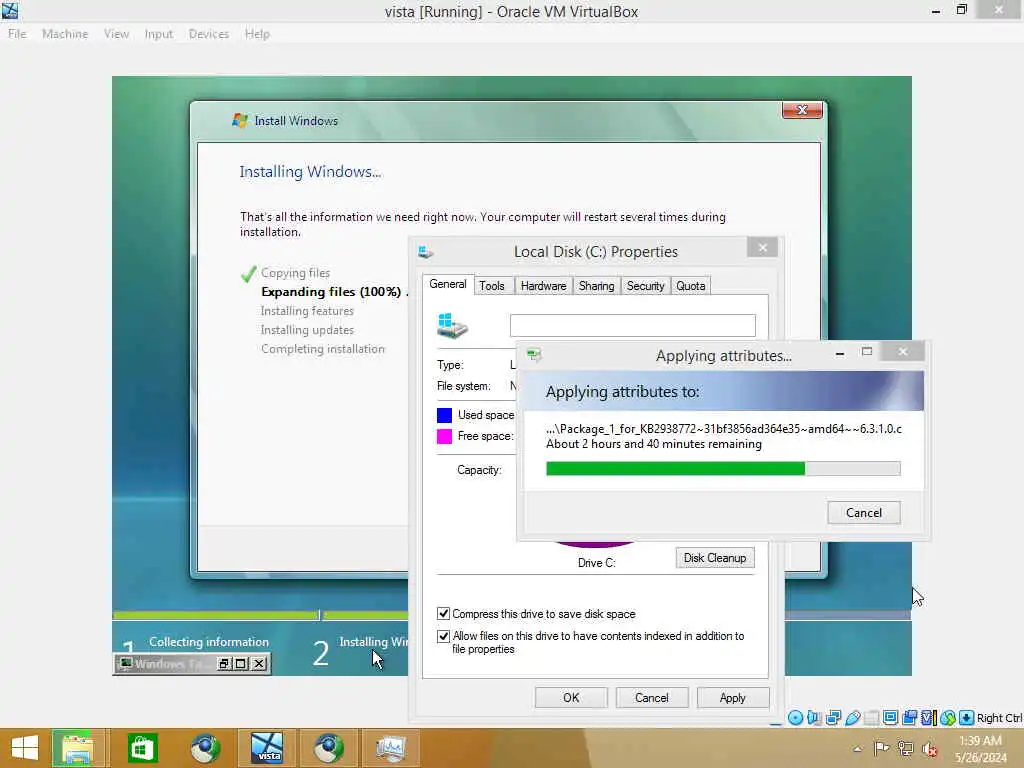1024x768 pixels.
Task: Show hidden tray icons arrow
Action: [857, 748]
